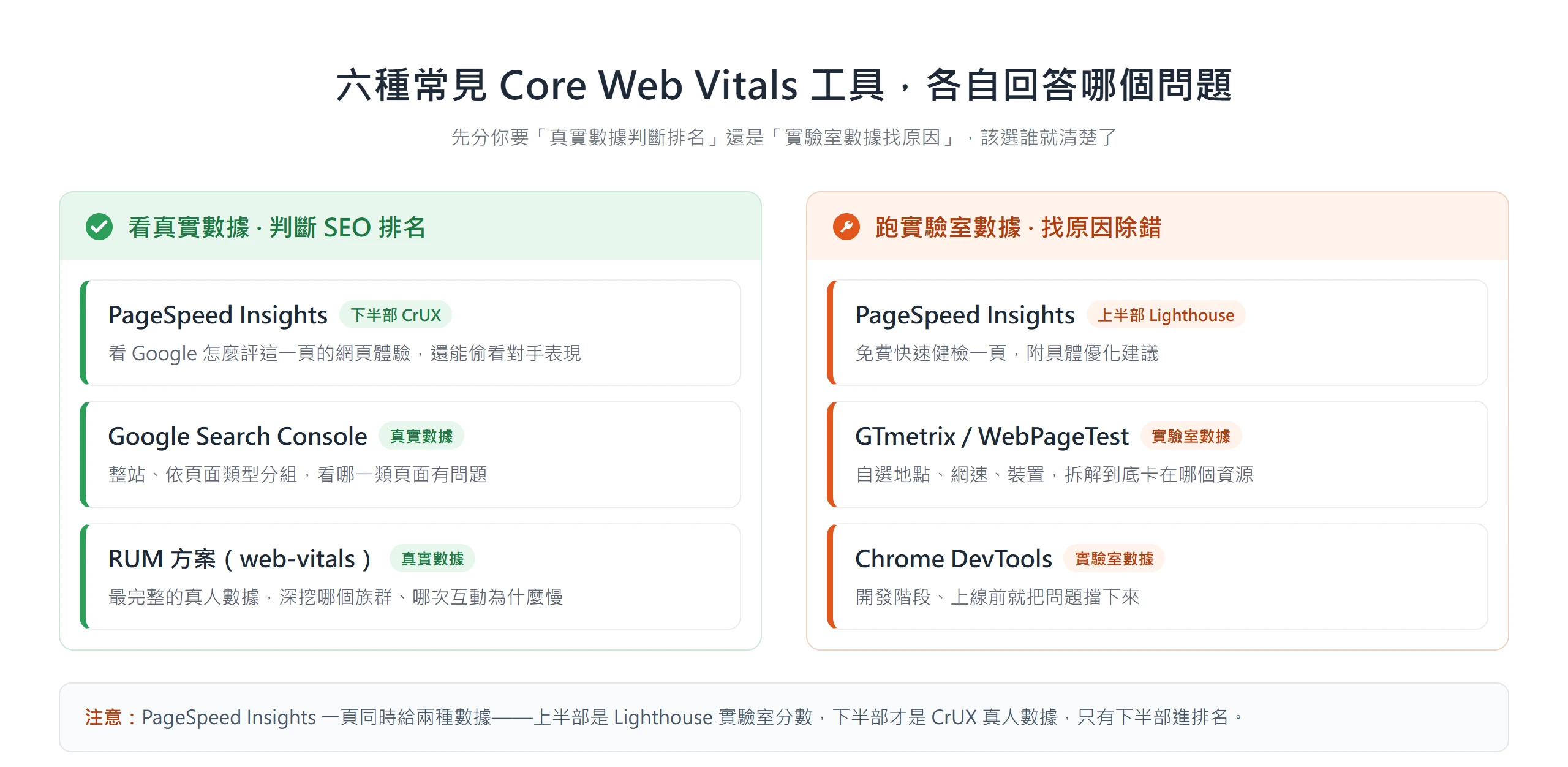Click the heading 看真實數據 · 判斷 SEO 排名
Screen dimensions: 1568x767
277,227
